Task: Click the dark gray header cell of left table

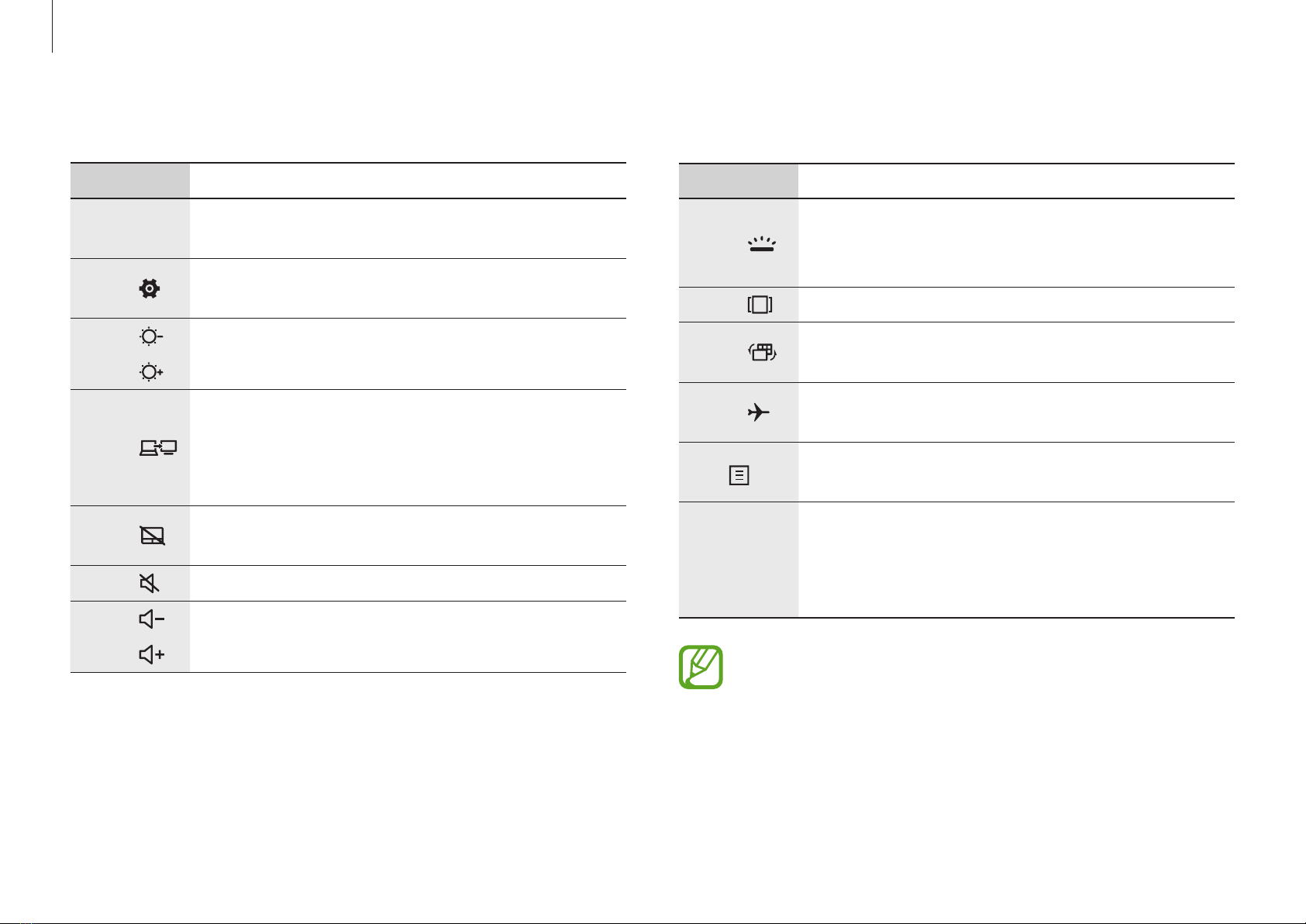Action: pyautogui.click(x=130, y=181)
